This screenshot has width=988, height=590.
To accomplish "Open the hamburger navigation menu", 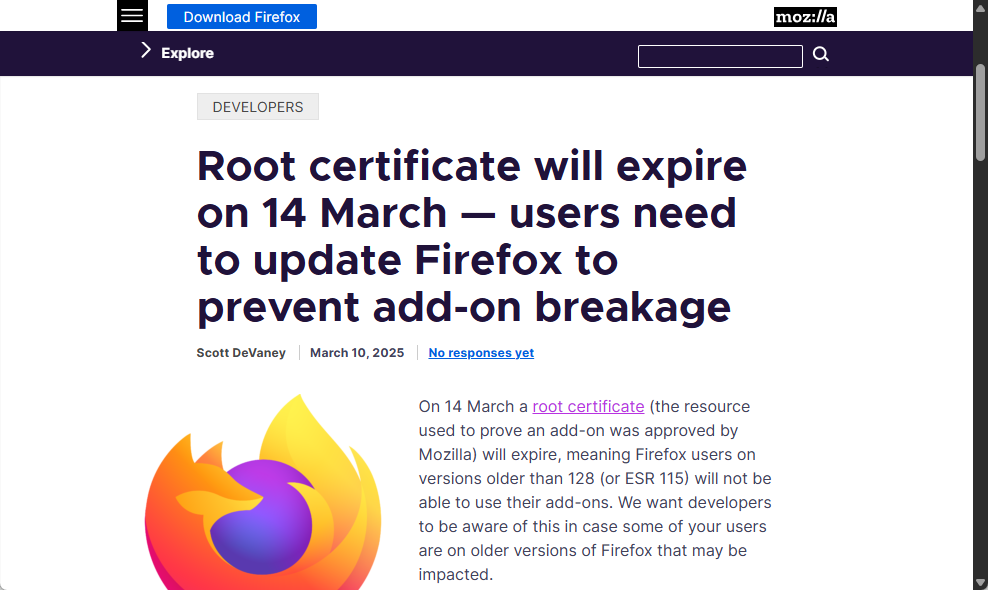I will 131,15.
